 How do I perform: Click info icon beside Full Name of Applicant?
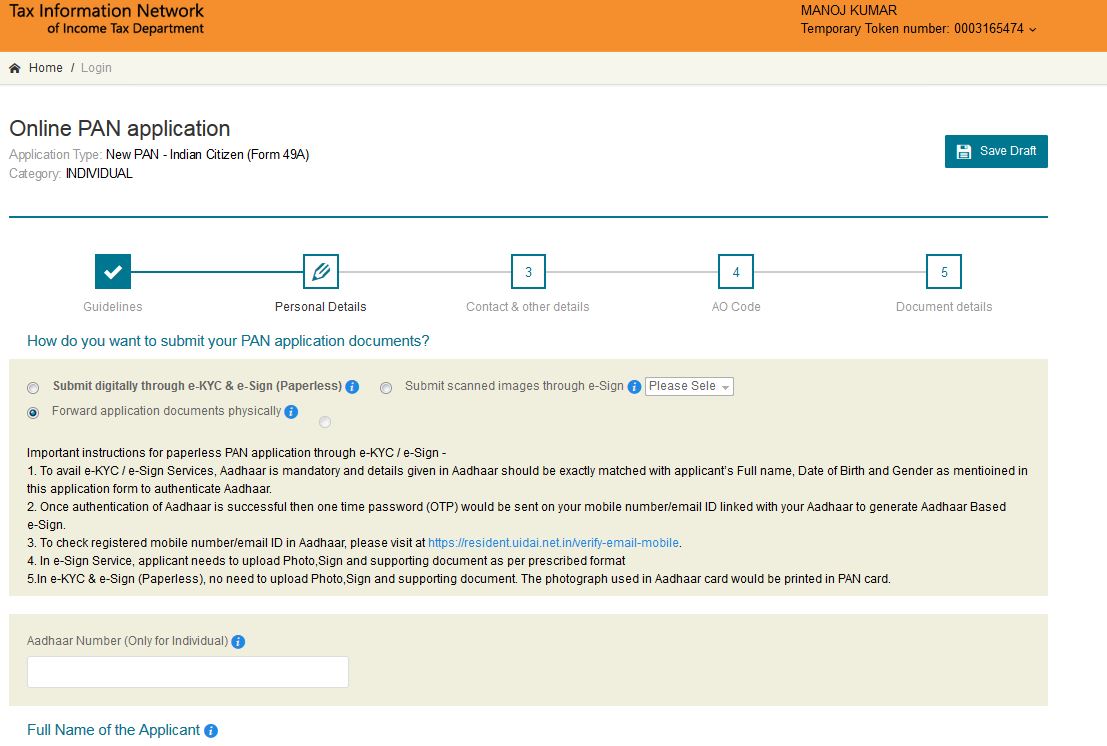211,731
